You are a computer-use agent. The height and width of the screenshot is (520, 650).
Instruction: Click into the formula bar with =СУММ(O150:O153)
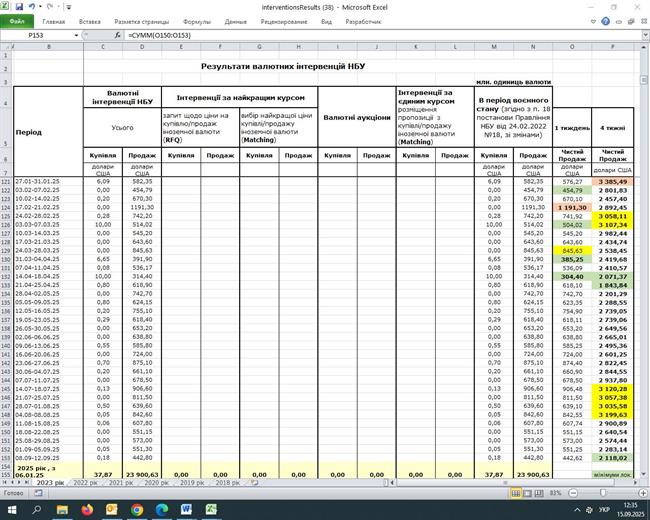pyautogui.click(x=381, y=35)
